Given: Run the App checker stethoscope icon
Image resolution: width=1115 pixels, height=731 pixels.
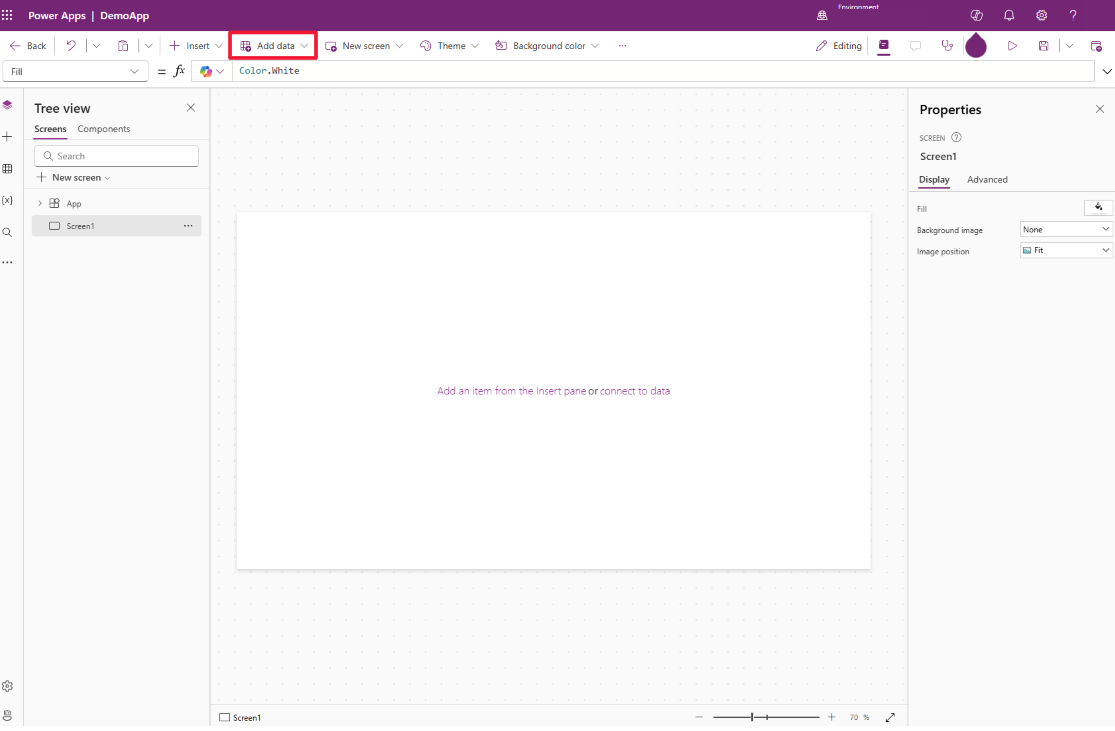Looking at the screenshot, I should [x=947, y=45].
